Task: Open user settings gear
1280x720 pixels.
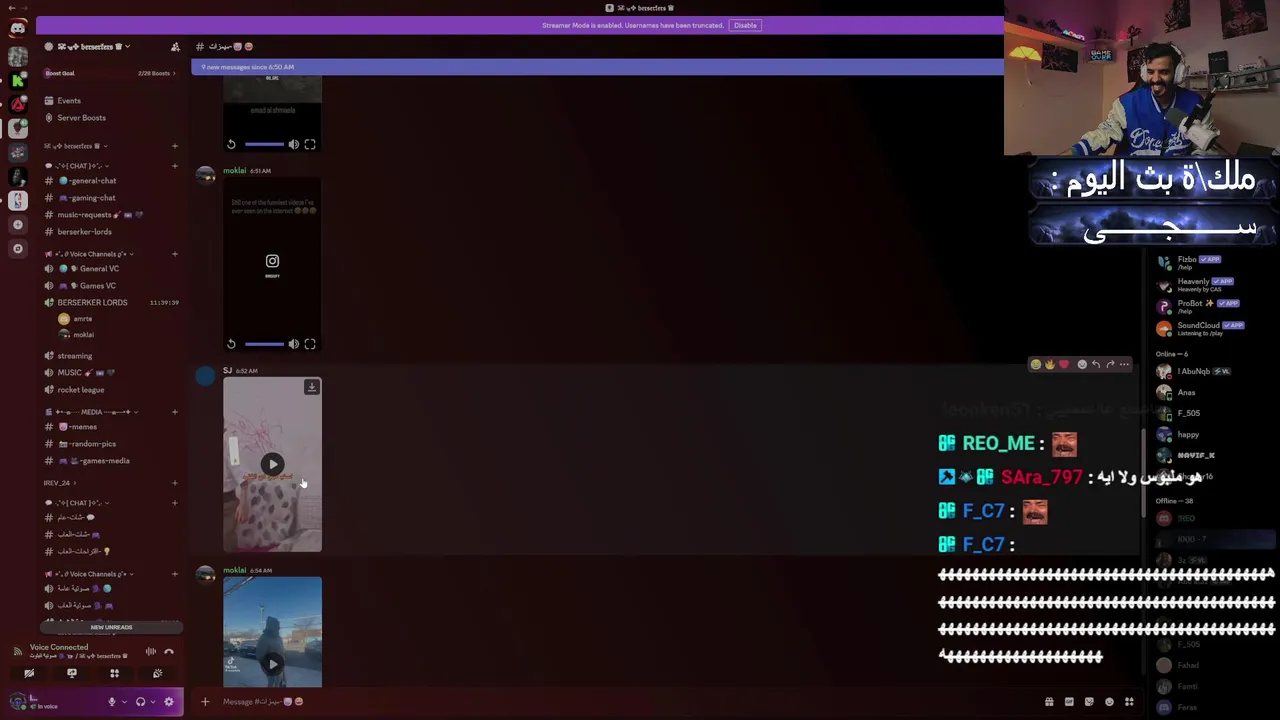Action: click(x=169, y=702)
